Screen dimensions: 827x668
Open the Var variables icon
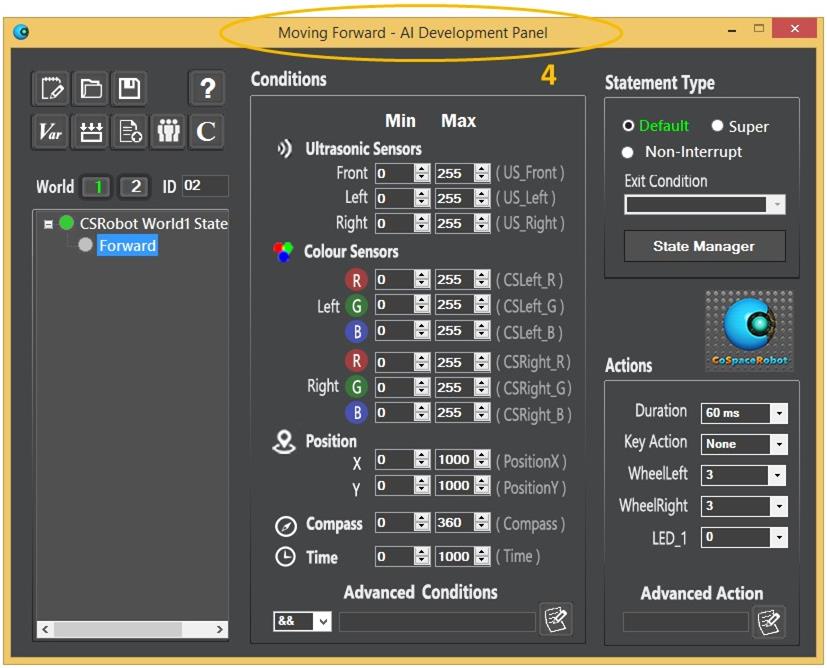(x=50, y=132)
